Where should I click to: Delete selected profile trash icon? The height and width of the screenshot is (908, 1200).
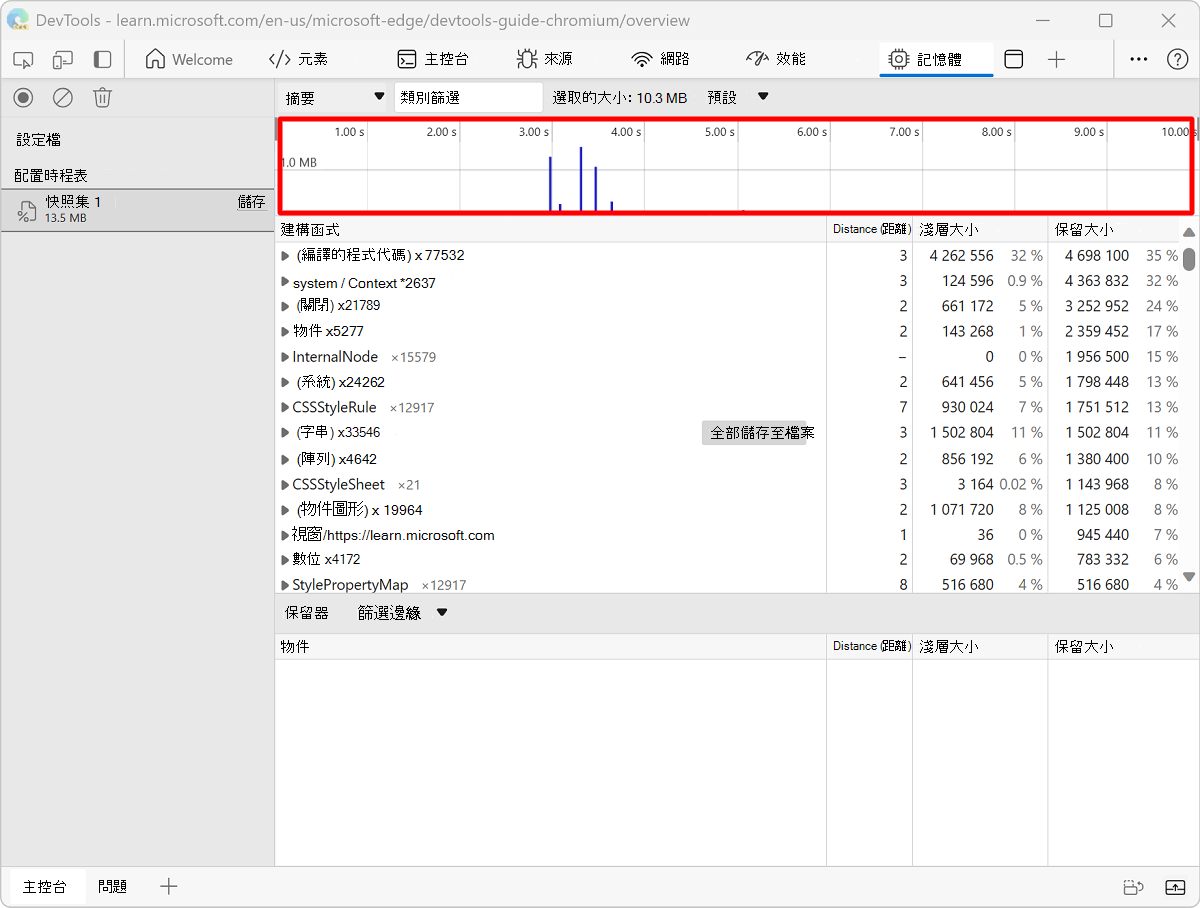pyautogui.click(x=102, y=97)
